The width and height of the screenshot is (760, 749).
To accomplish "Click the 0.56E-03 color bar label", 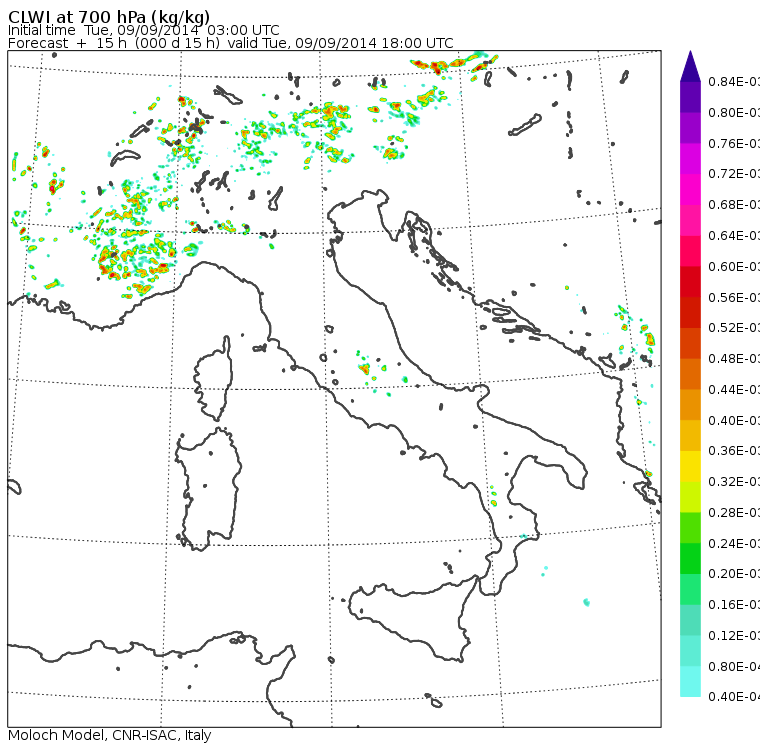I will point(734,297).
